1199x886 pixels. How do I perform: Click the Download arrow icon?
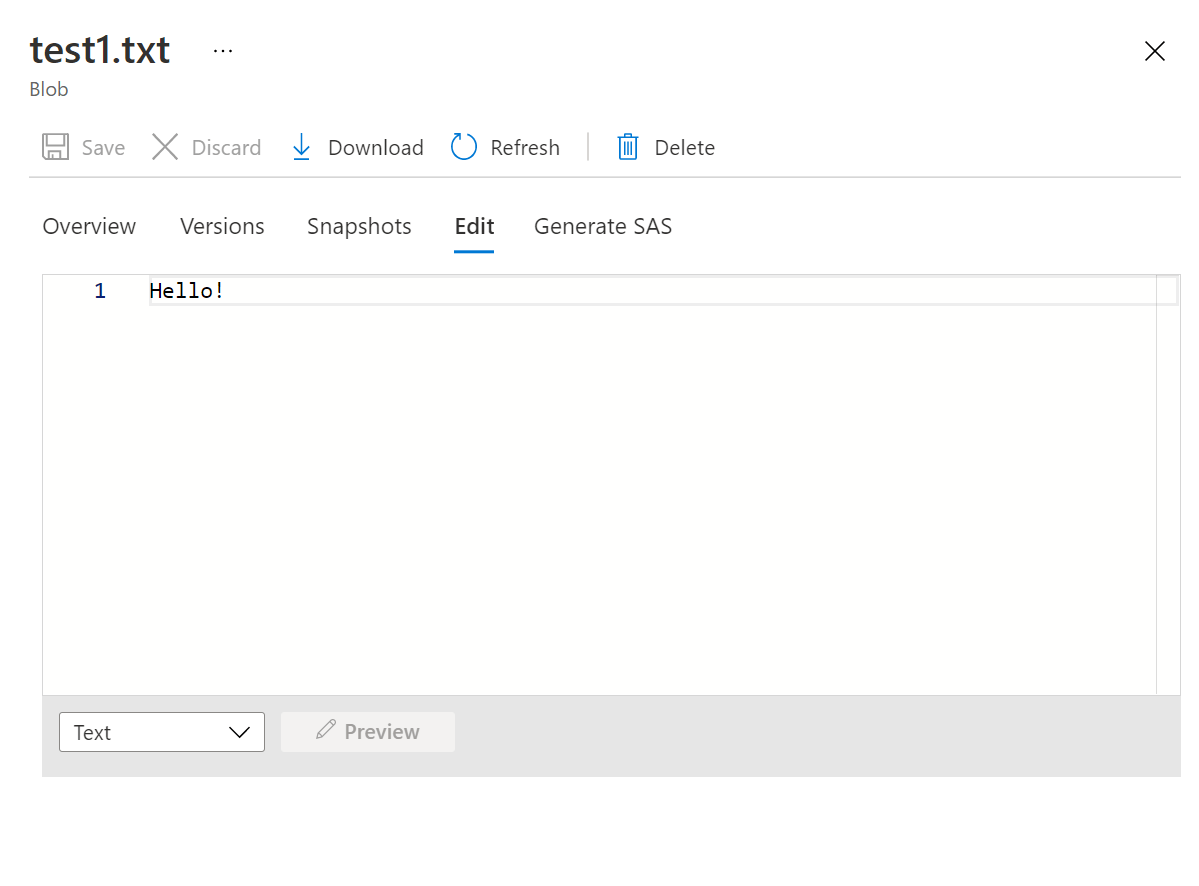pyautogui.click(x=301, y=147)
